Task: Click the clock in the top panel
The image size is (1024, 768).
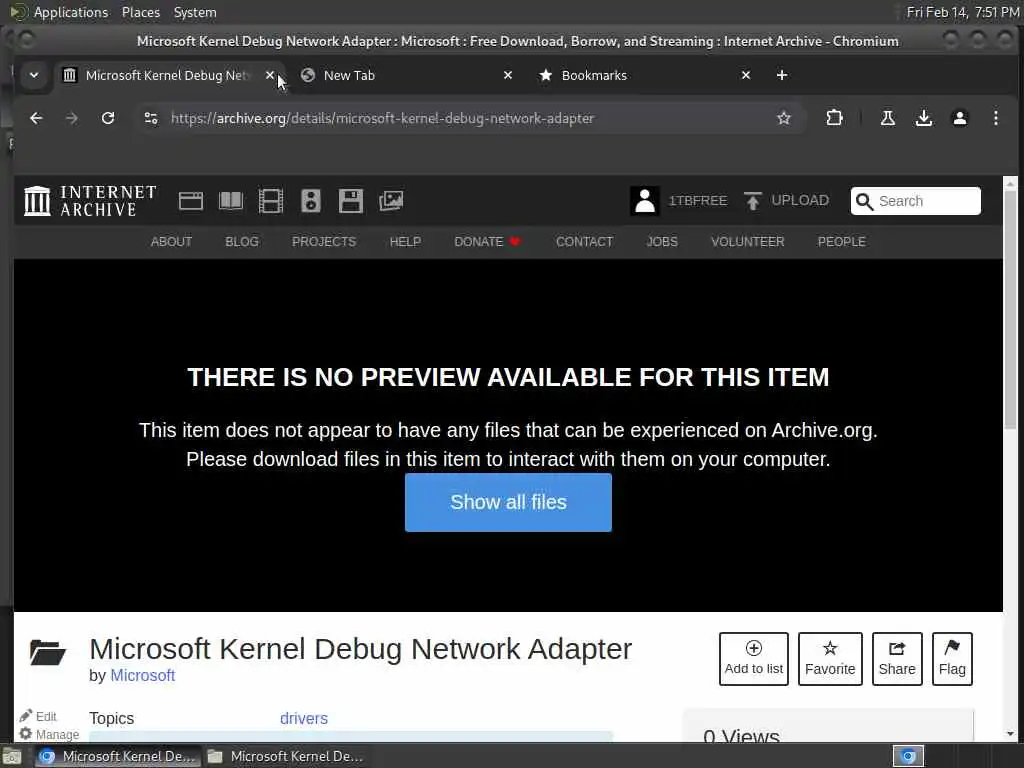Action: pos(963,12)
